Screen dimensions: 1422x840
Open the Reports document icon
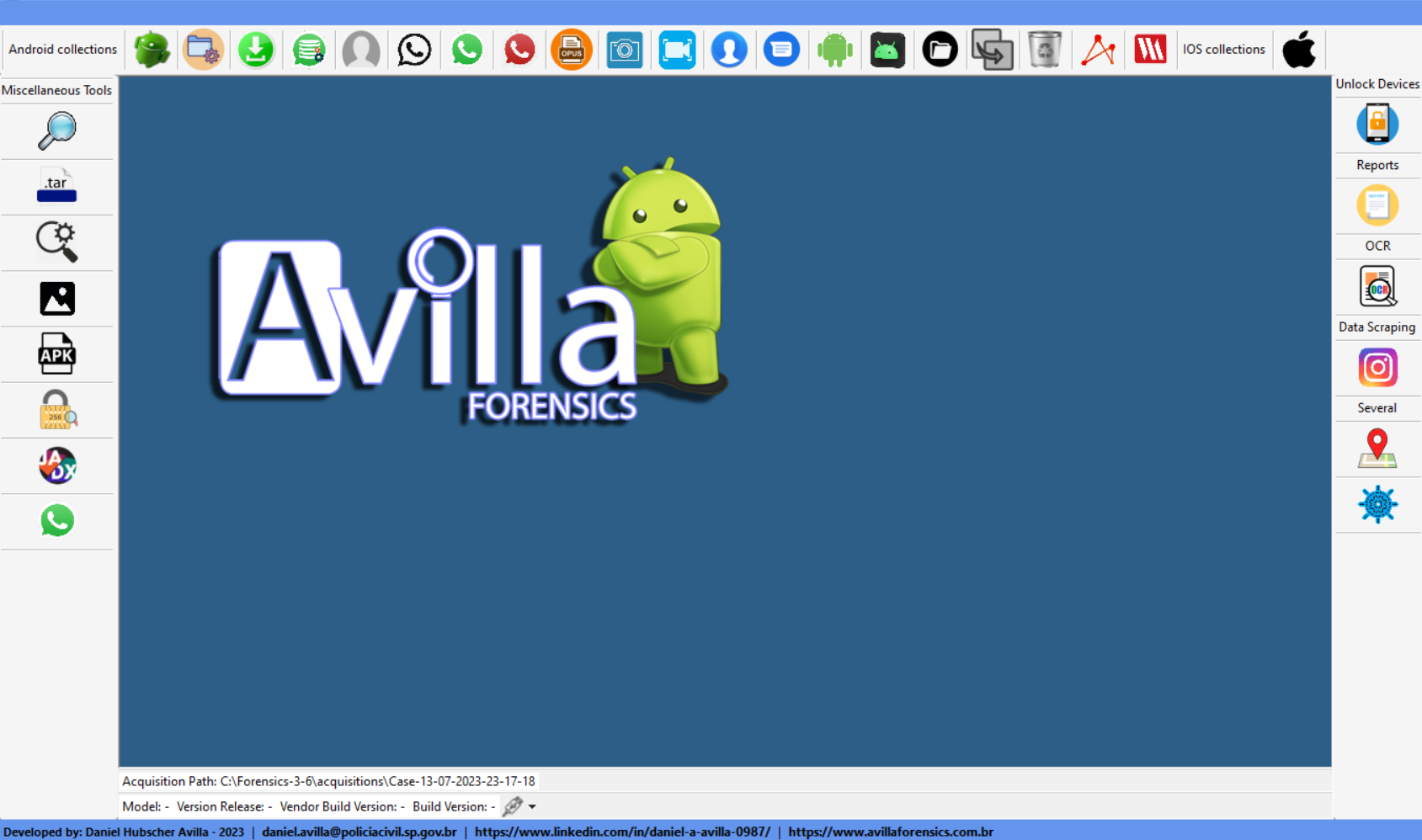1377,205
